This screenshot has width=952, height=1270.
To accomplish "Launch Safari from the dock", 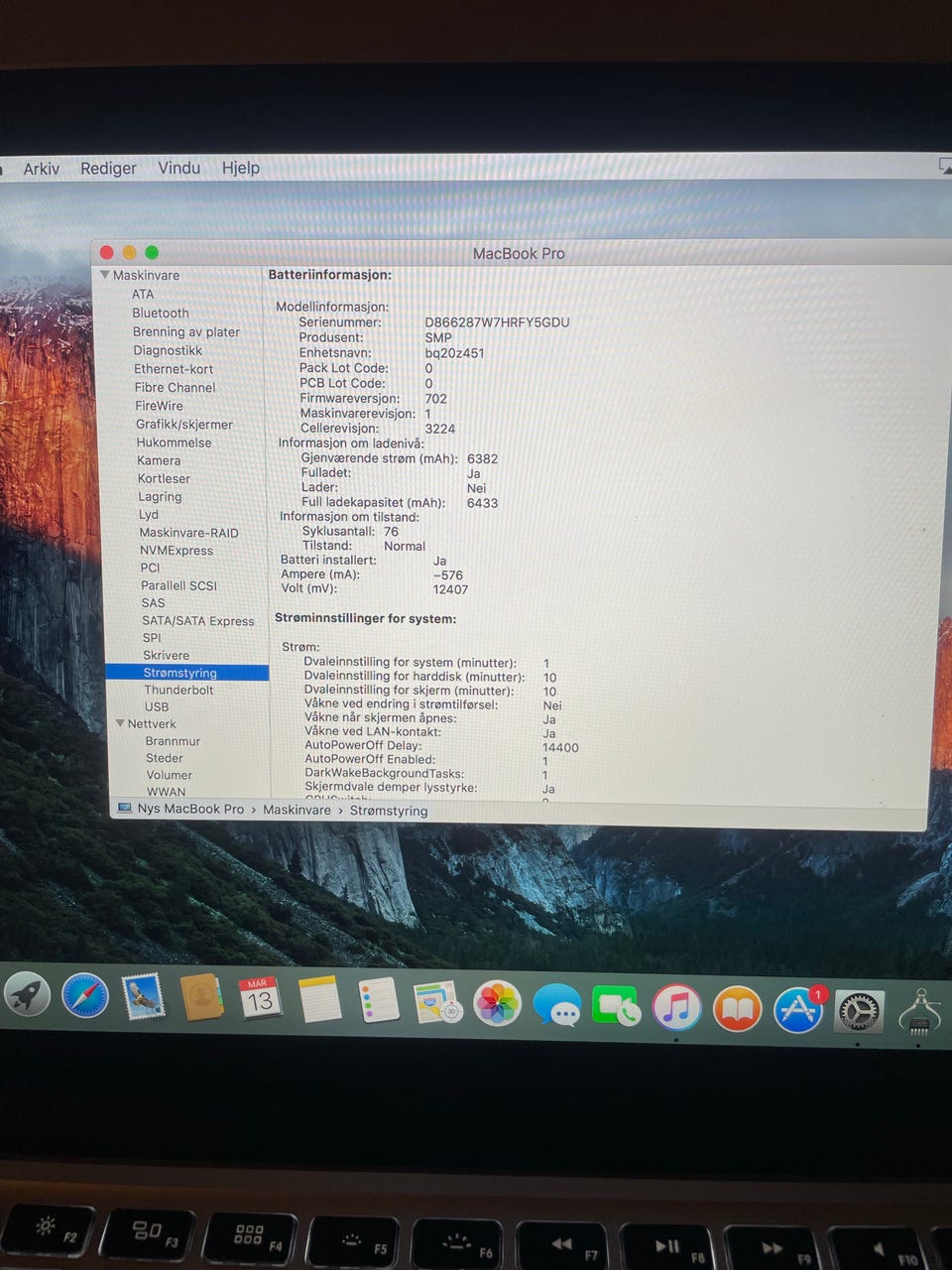I will (x=85, y=995).
